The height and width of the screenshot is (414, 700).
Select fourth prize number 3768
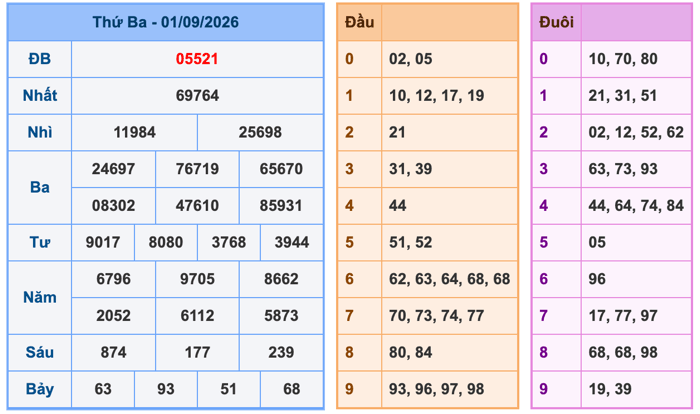coord(229,242)
